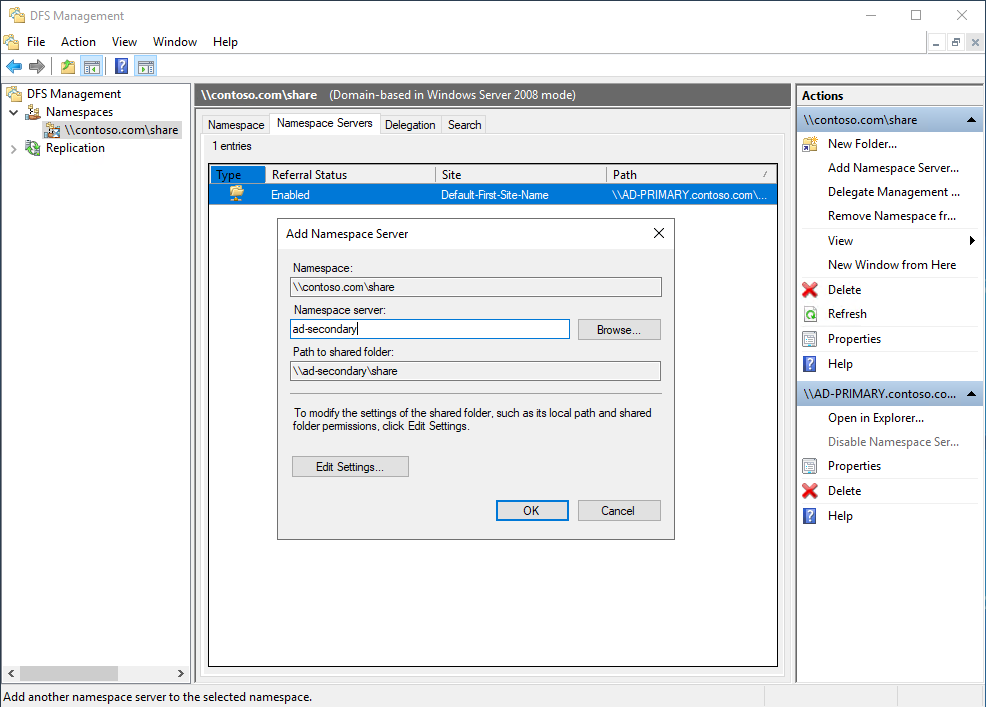Image resolution: width=986 pixels, height=707 pixels.
Task: Click the Up One Level folder icon
Action: click(x=68, y=66)
